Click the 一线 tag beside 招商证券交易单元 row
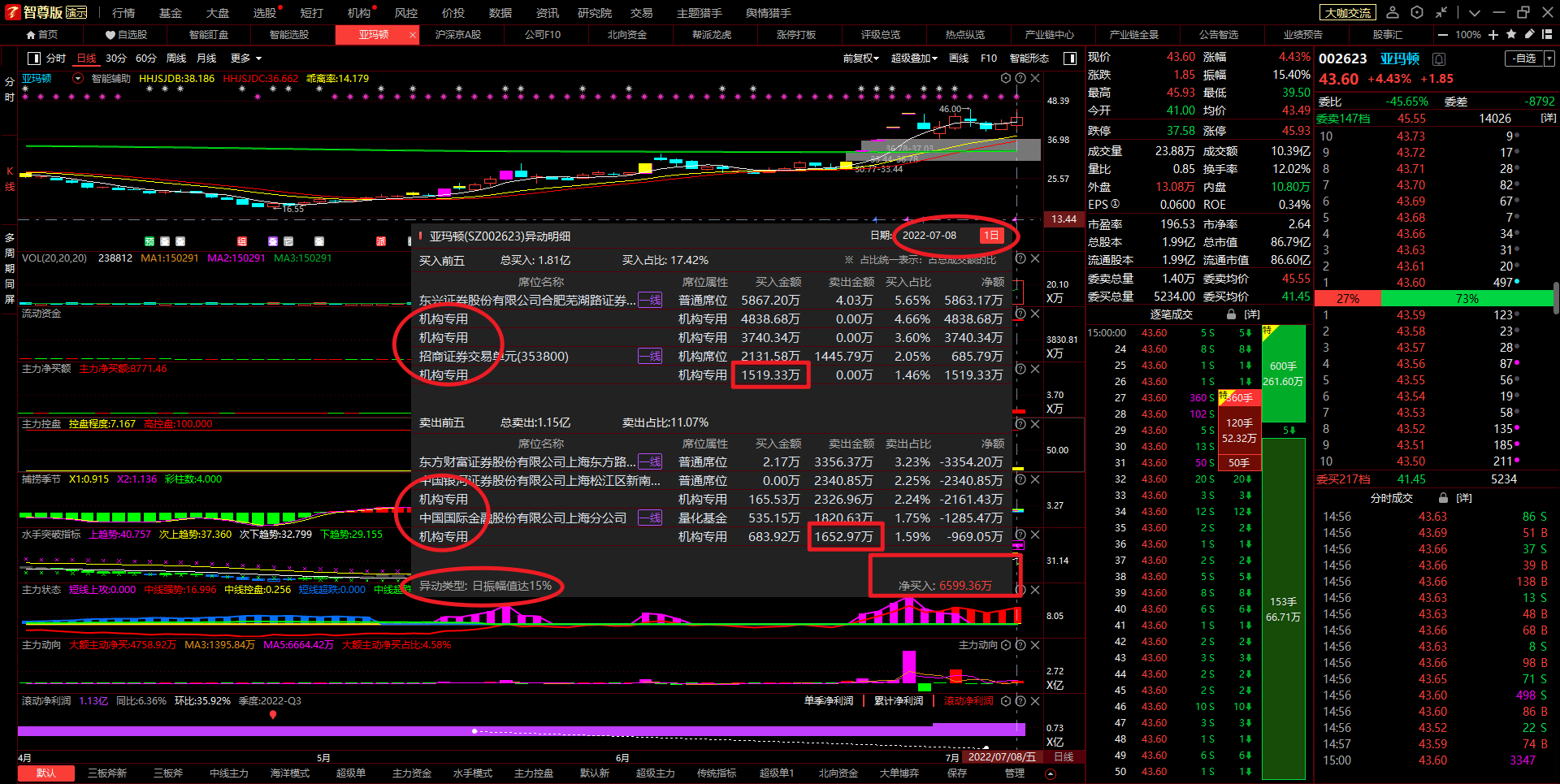 click(x=650, y=356)
